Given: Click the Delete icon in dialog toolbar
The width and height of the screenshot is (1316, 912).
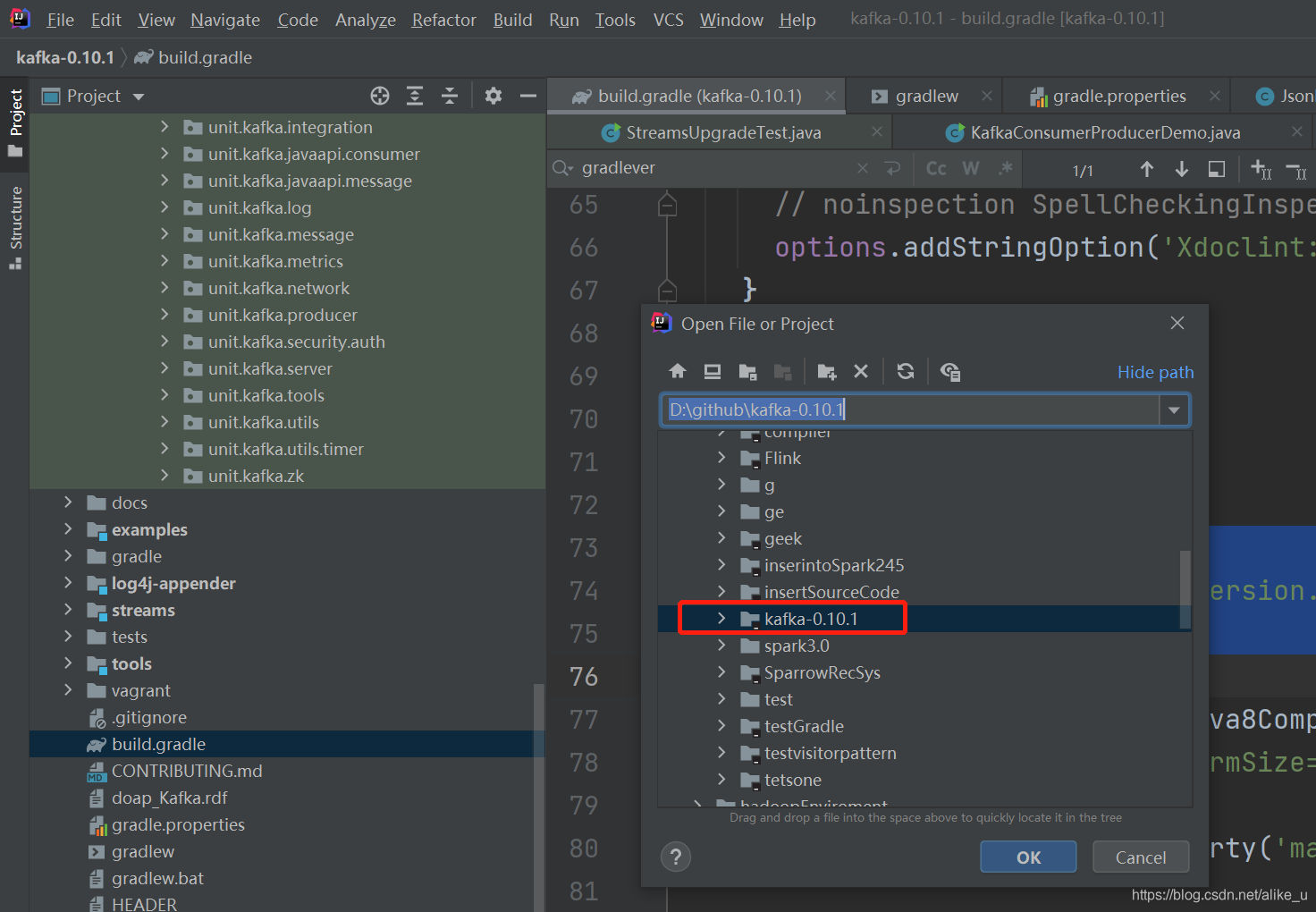Looking at the screenshot, I should 861,371.
